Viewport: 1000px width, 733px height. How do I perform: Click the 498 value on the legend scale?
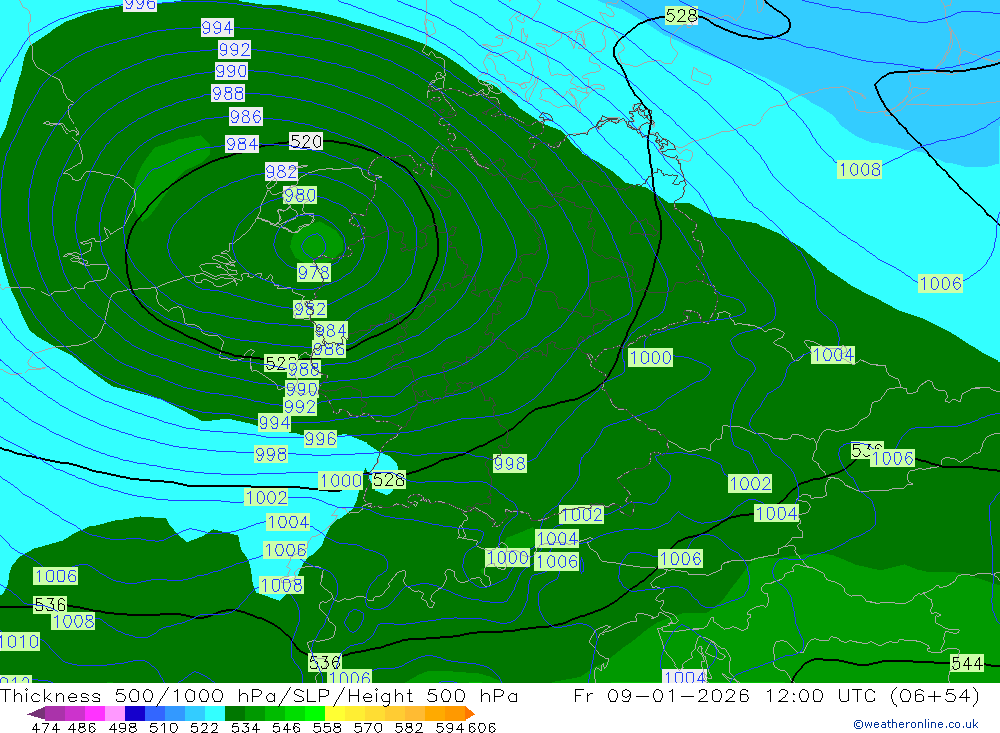[122, 727]
